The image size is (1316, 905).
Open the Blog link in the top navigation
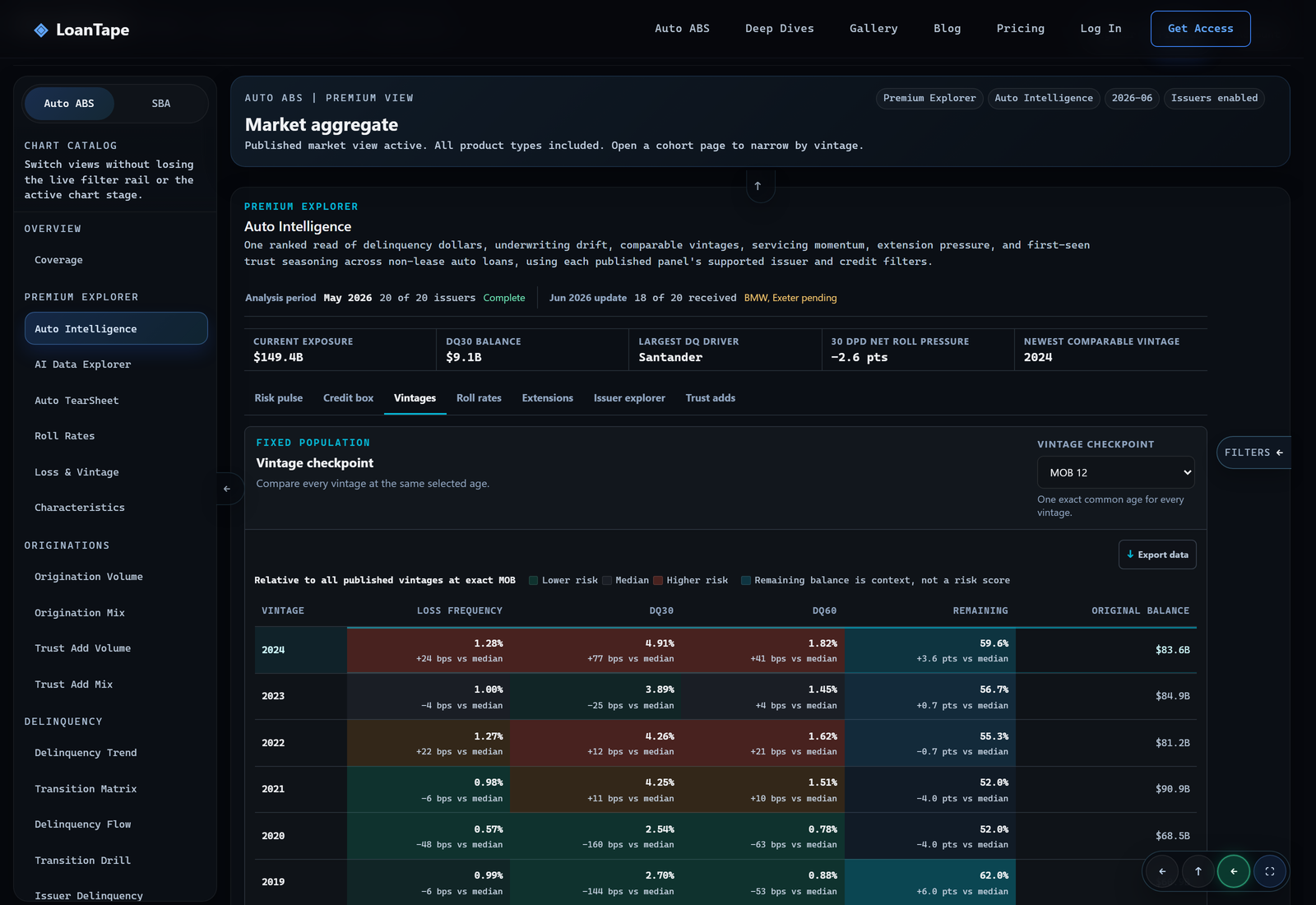coord(947,29)
